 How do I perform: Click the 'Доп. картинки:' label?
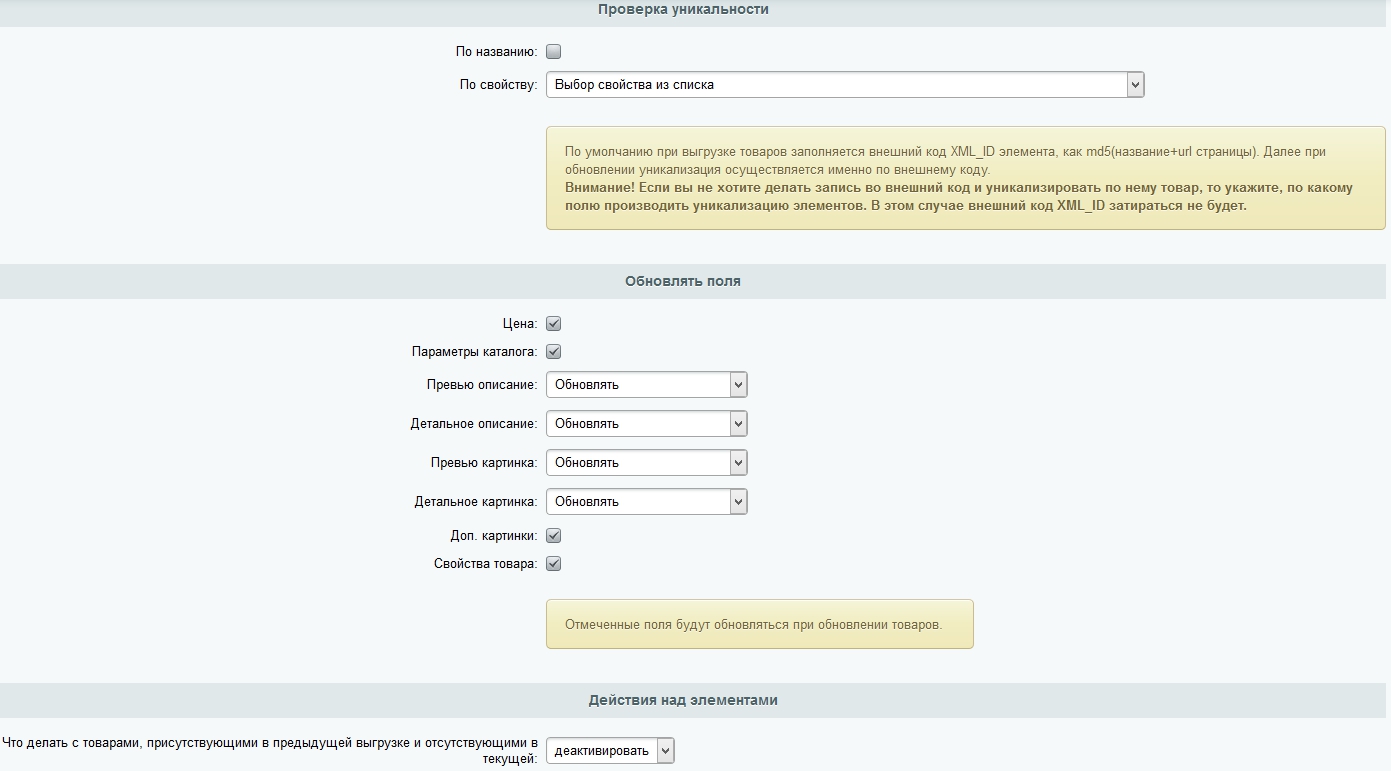click(494, 536)
